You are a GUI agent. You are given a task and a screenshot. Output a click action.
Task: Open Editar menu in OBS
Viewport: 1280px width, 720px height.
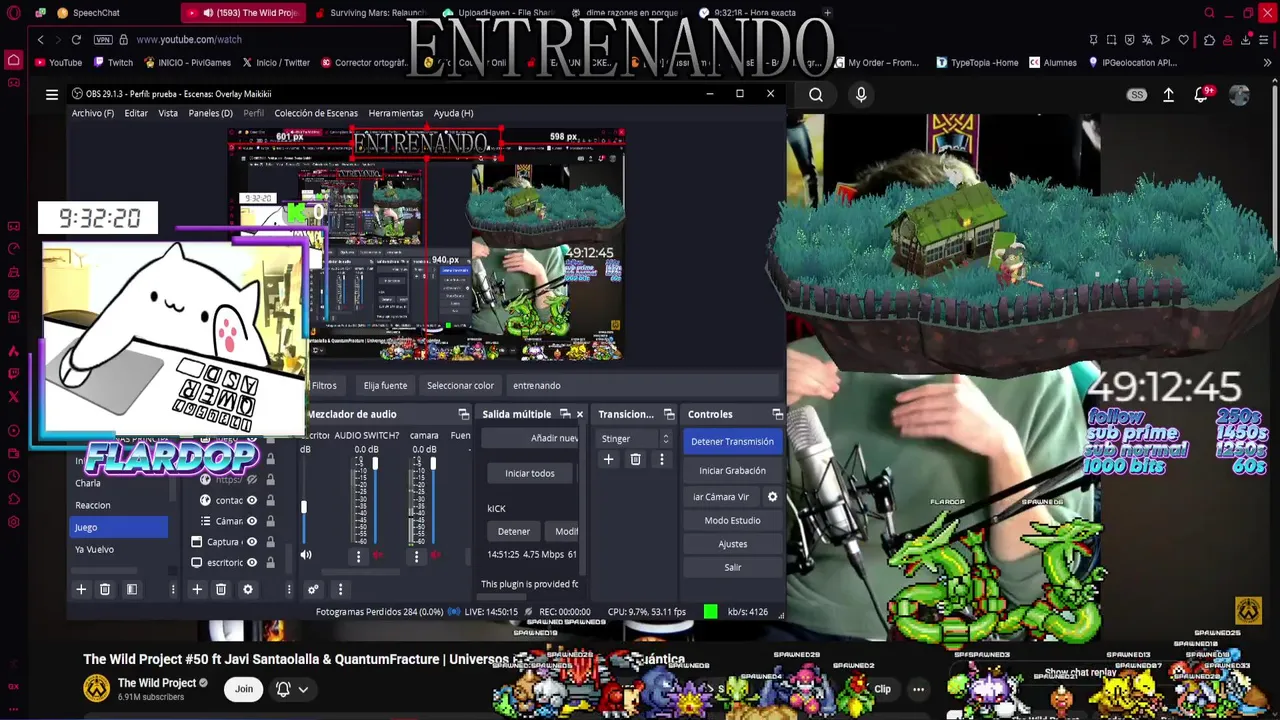[x=136, y=113]
